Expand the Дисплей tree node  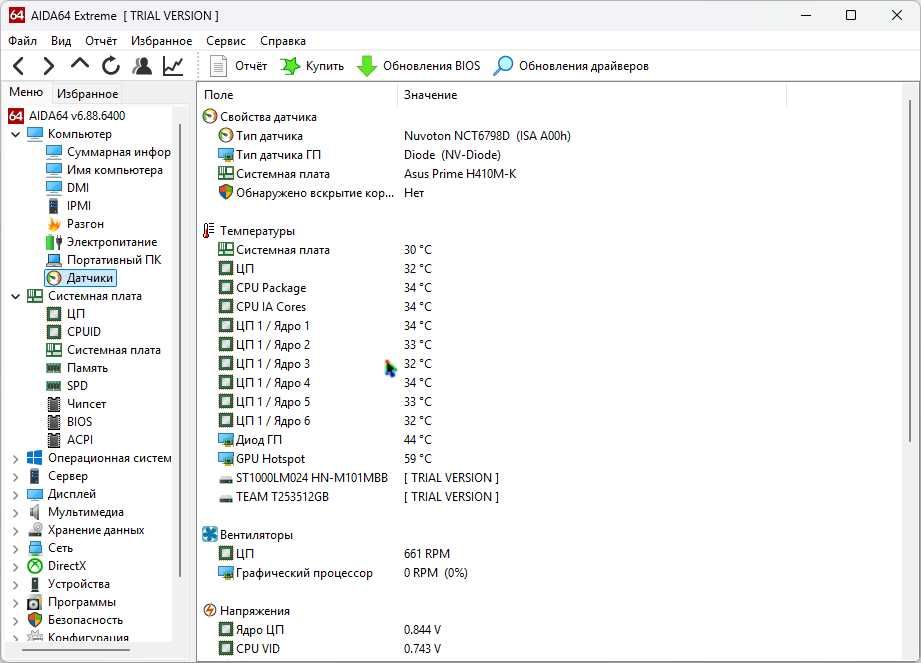(x=16, y=494)
